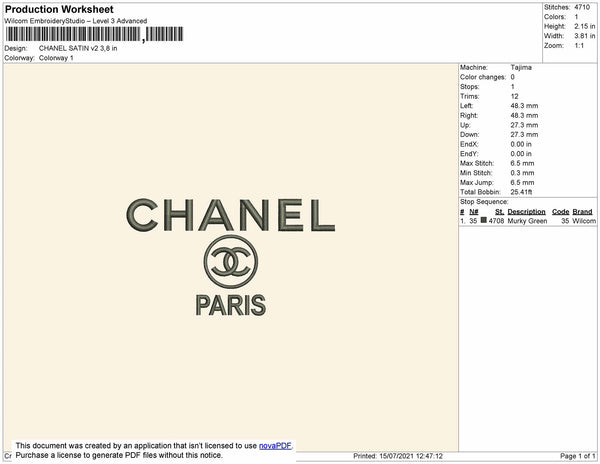Select the Trims value 12
Image resolution: width=600 pixels, height=464 pixels.
[514, 96]
